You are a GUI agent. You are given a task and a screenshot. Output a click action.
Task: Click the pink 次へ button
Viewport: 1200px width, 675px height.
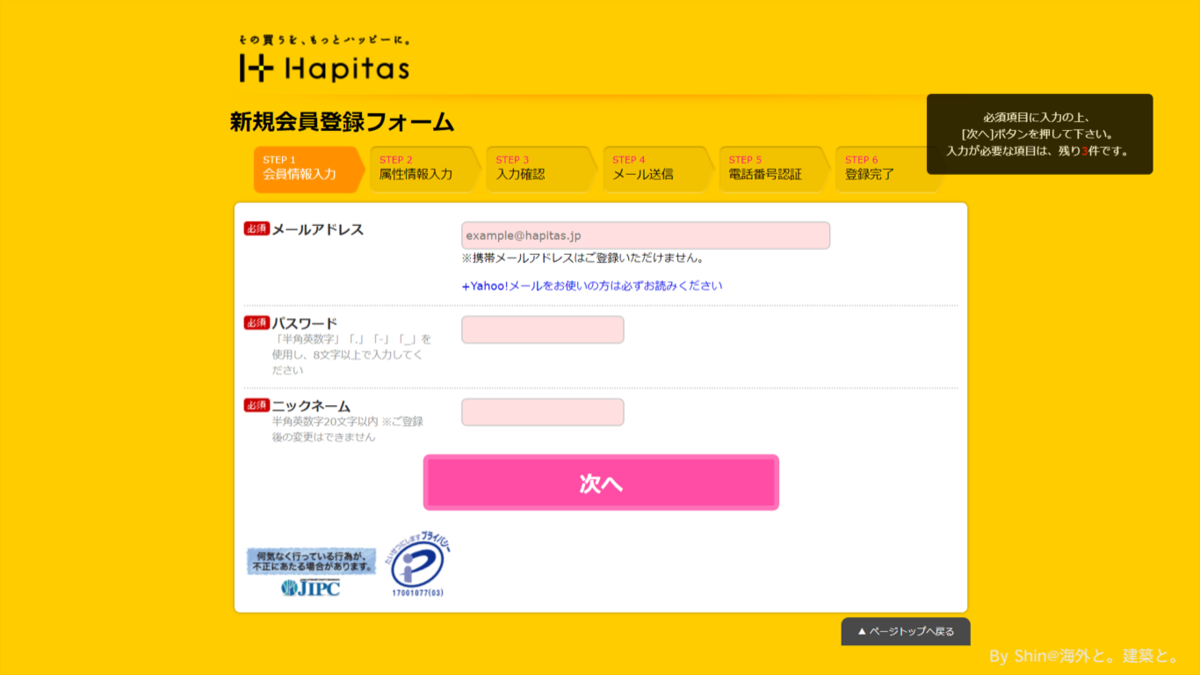[601, 483]
